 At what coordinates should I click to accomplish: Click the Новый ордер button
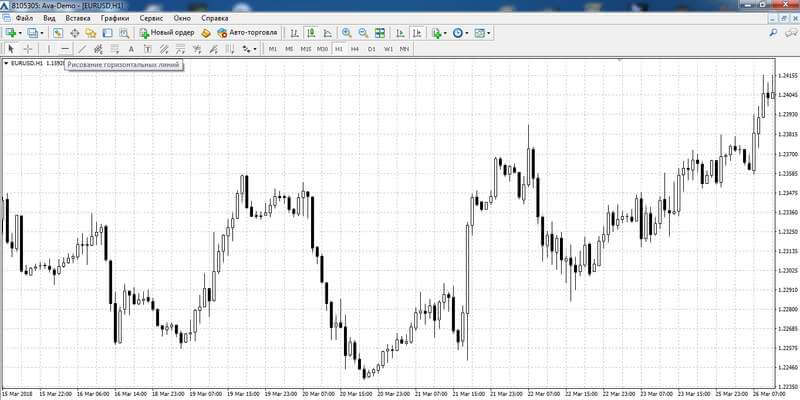167,33
